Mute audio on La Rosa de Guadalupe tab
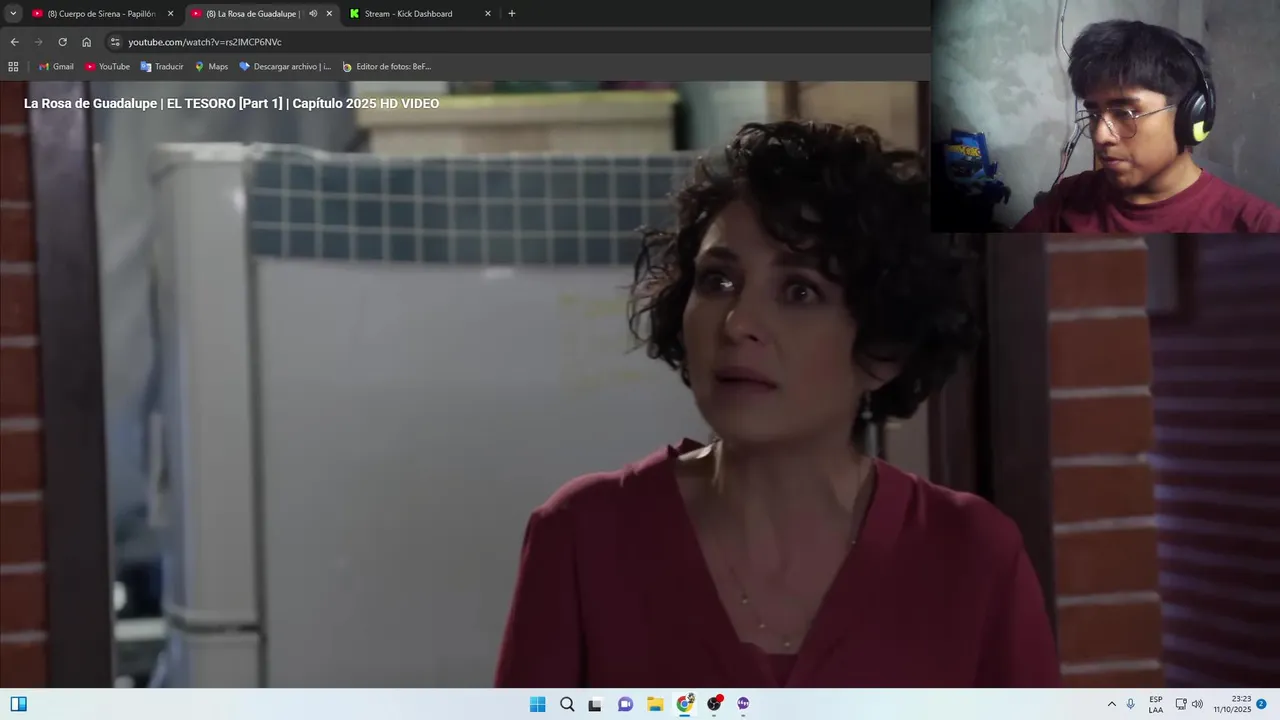This screenshot has width=1280, height=720. point(313,14)
